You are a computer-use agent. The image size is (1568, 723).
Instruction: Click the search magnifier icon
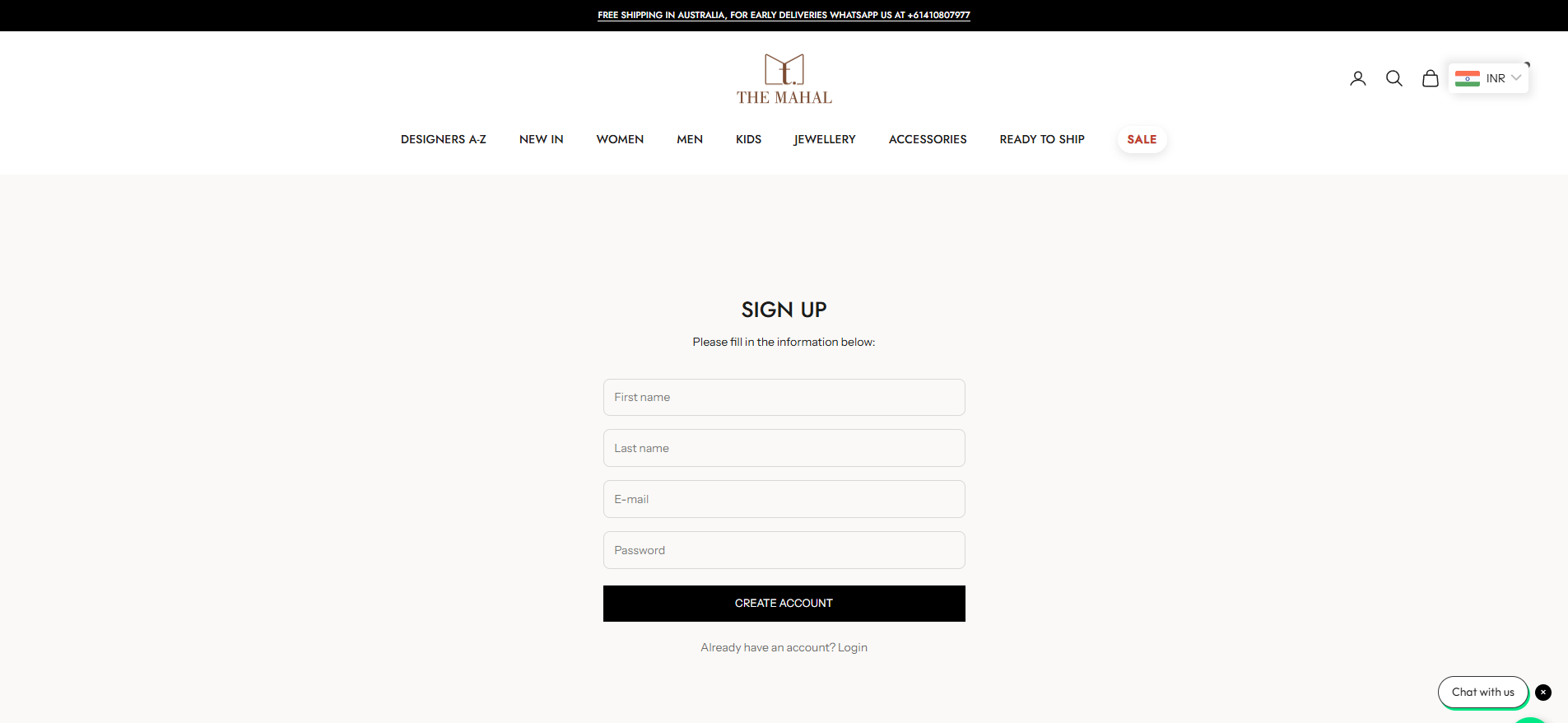tap(1394, 78)
